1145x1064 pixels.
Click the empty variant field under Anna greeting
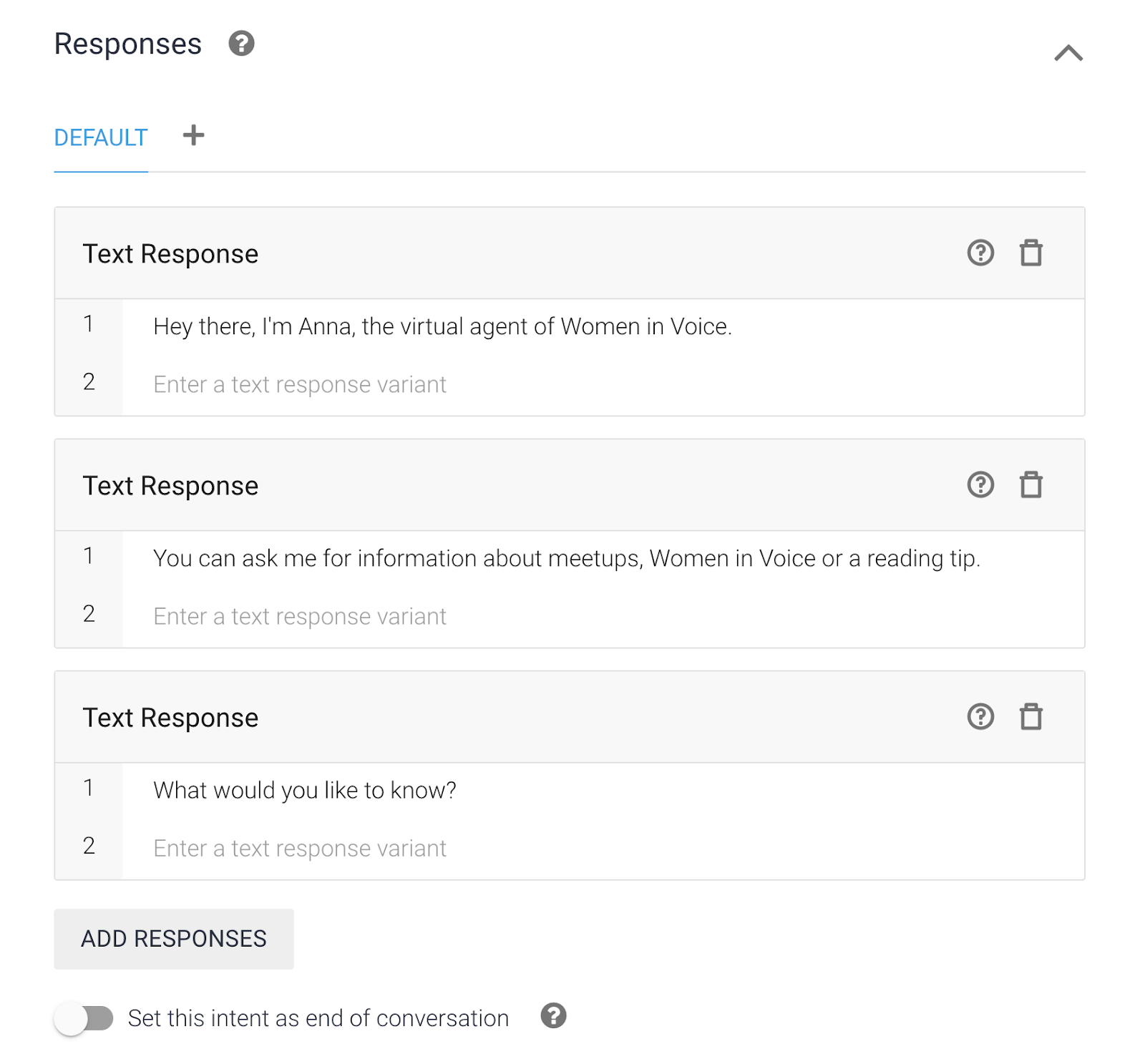(x=300, y=384)
